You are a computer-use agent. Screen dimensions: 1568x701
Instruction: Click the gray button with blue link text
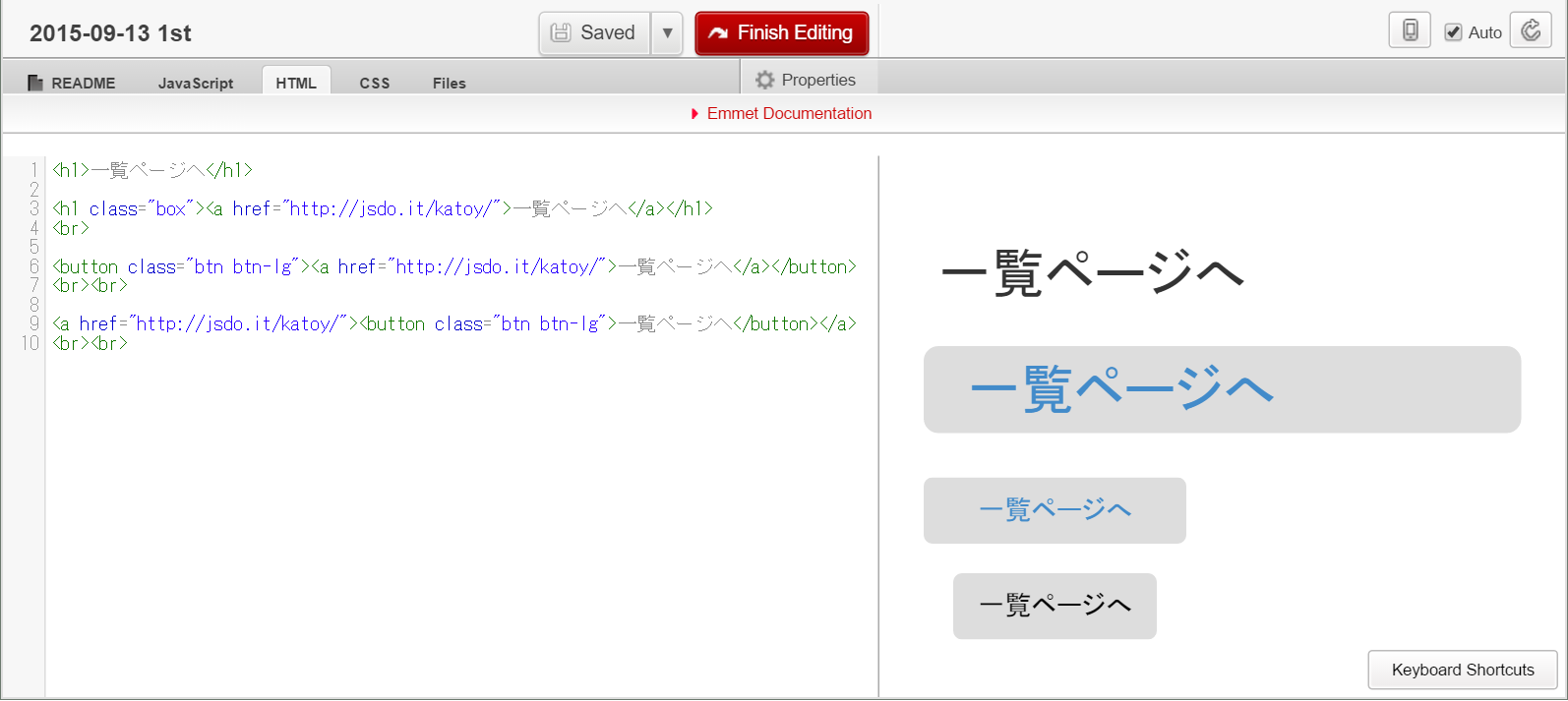[1055, 509]
